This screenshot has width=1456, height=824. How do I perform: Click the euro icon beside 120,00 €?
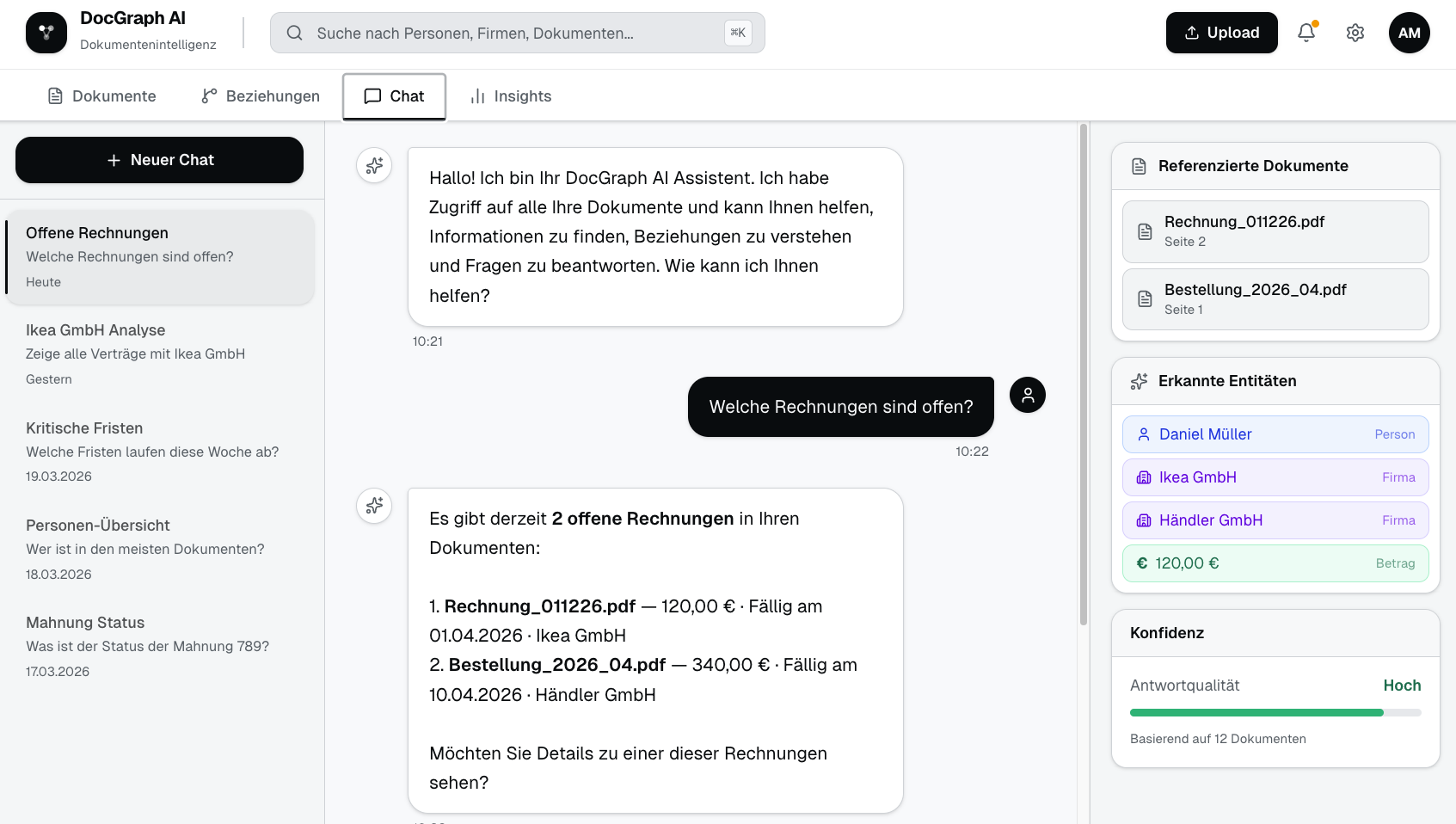coord(1143,563)
